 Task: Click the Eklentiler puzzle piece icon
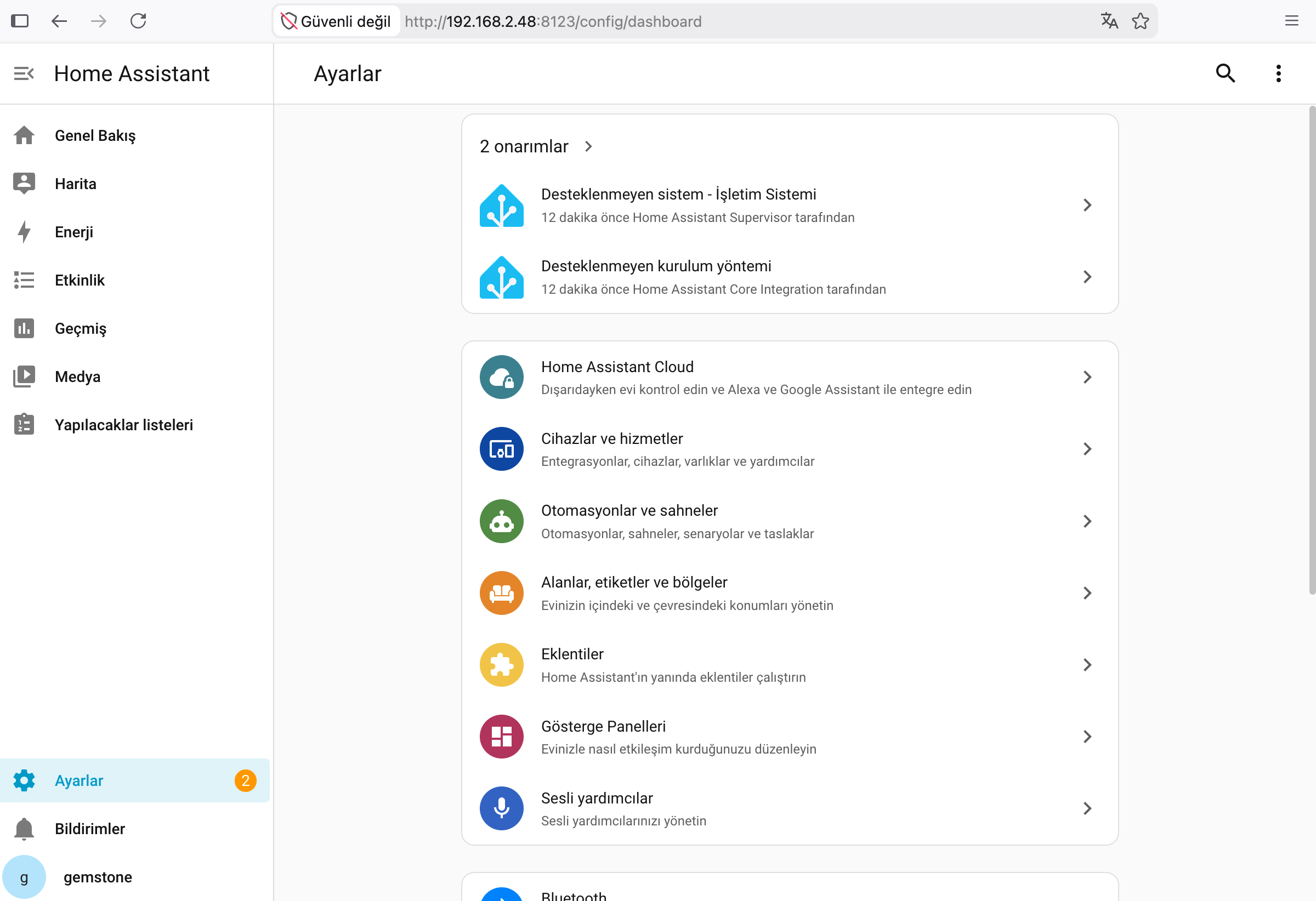(x=502, y=664)
